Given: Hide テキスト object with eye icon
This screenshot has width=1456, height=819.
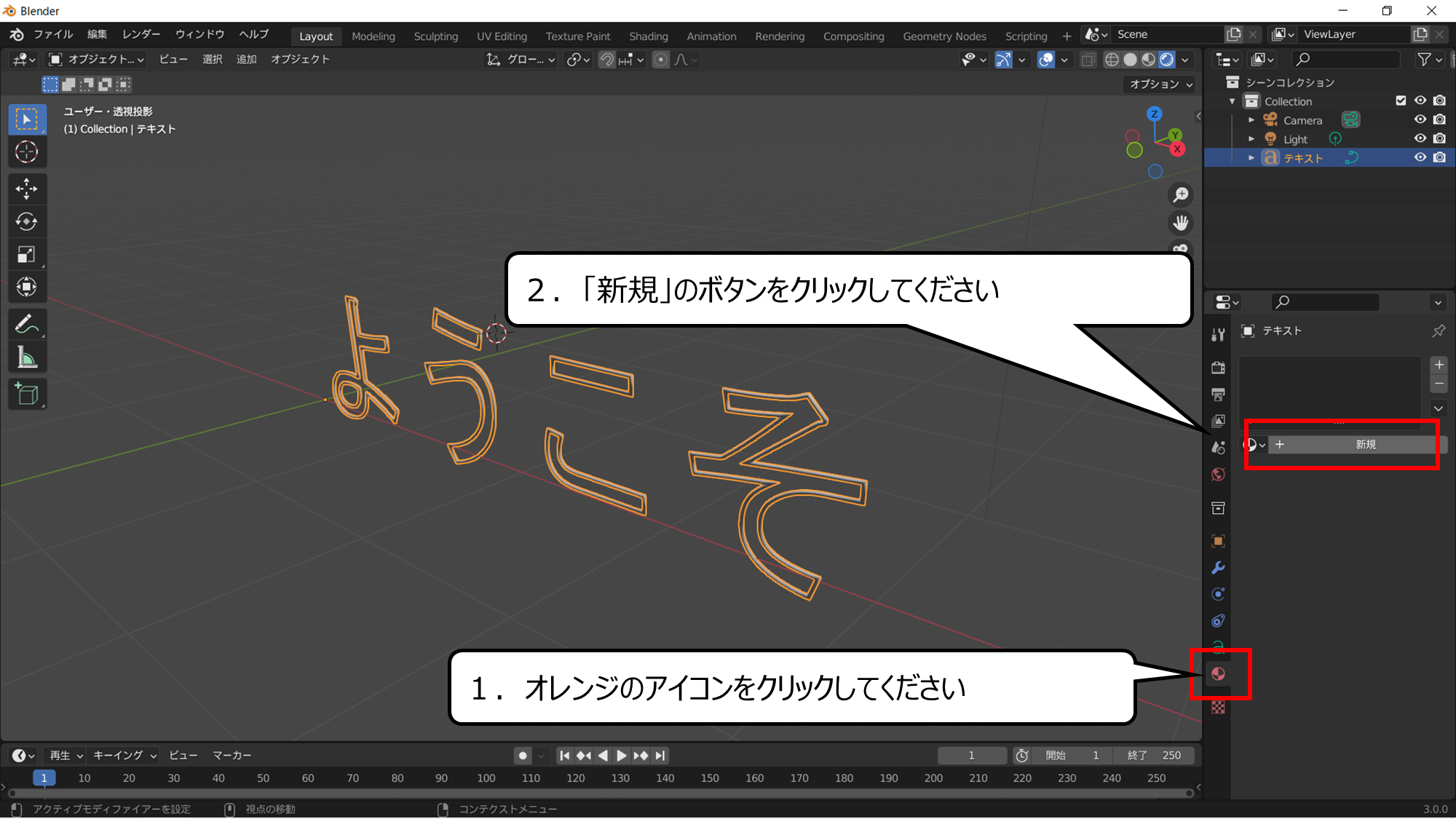Looking at the screenshot, I should [x=1420, y=158].
